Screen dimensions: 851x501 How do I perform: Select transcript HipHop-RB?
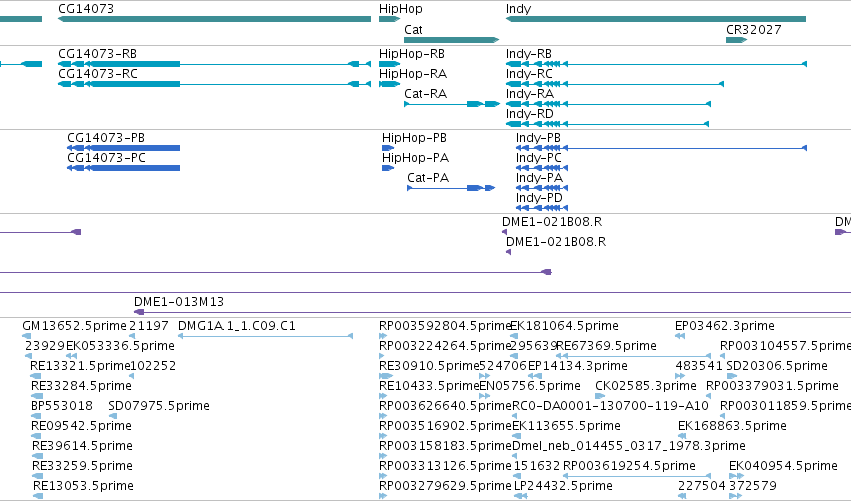[389, 64]
